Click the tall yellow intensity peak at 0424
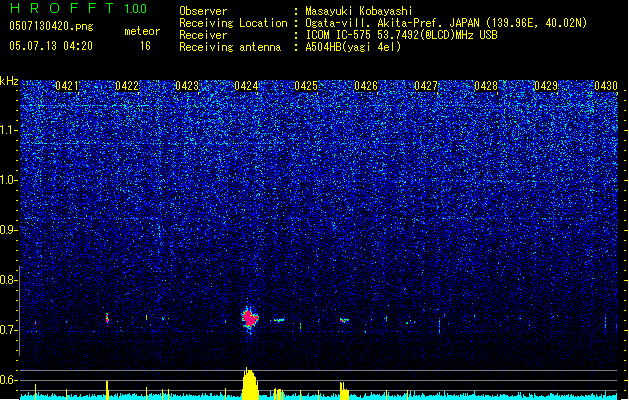 pos(250,384)
